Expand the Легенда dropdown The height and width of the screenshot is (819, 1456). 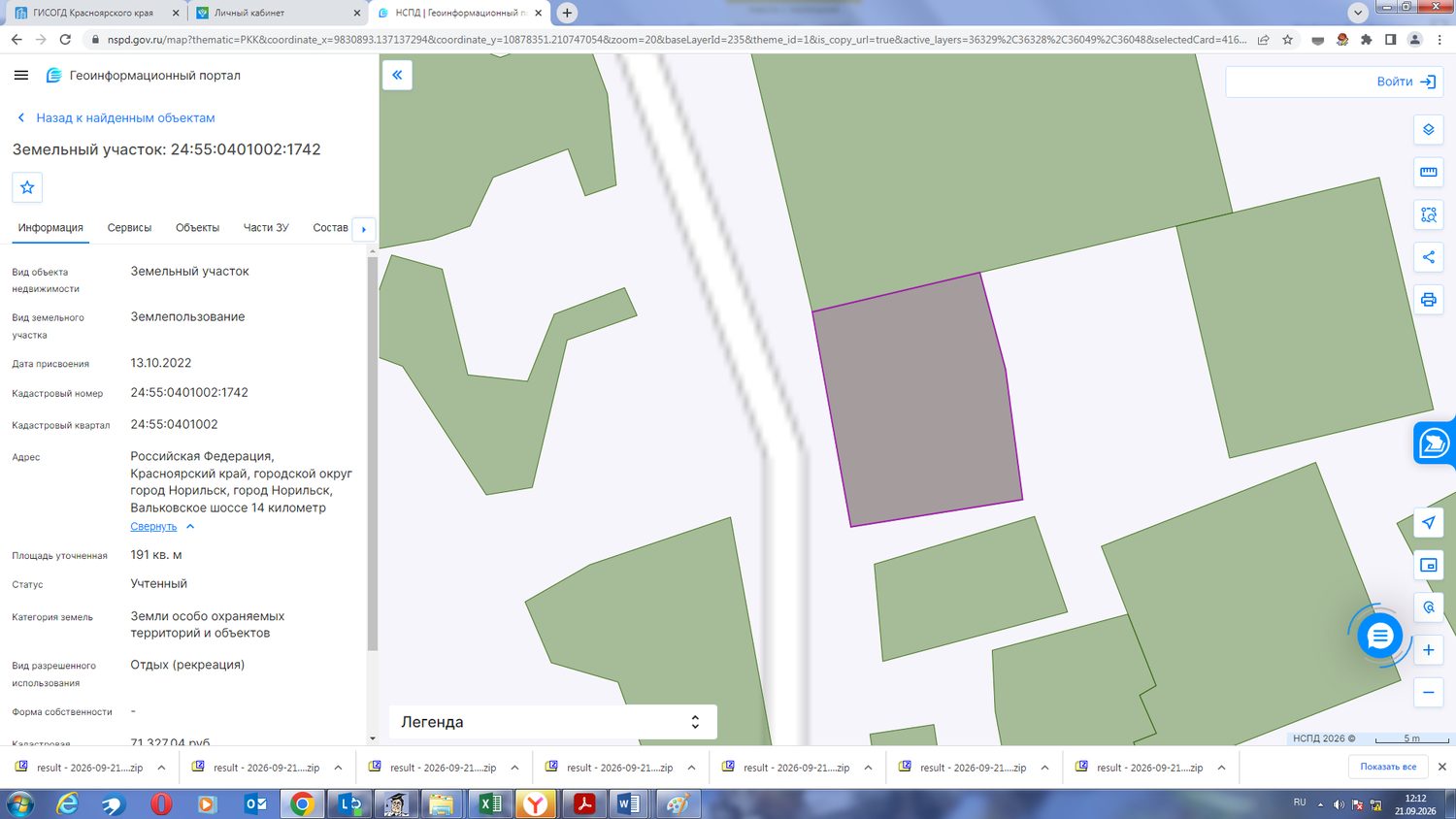pyautogui.click(x=553, y=722)
